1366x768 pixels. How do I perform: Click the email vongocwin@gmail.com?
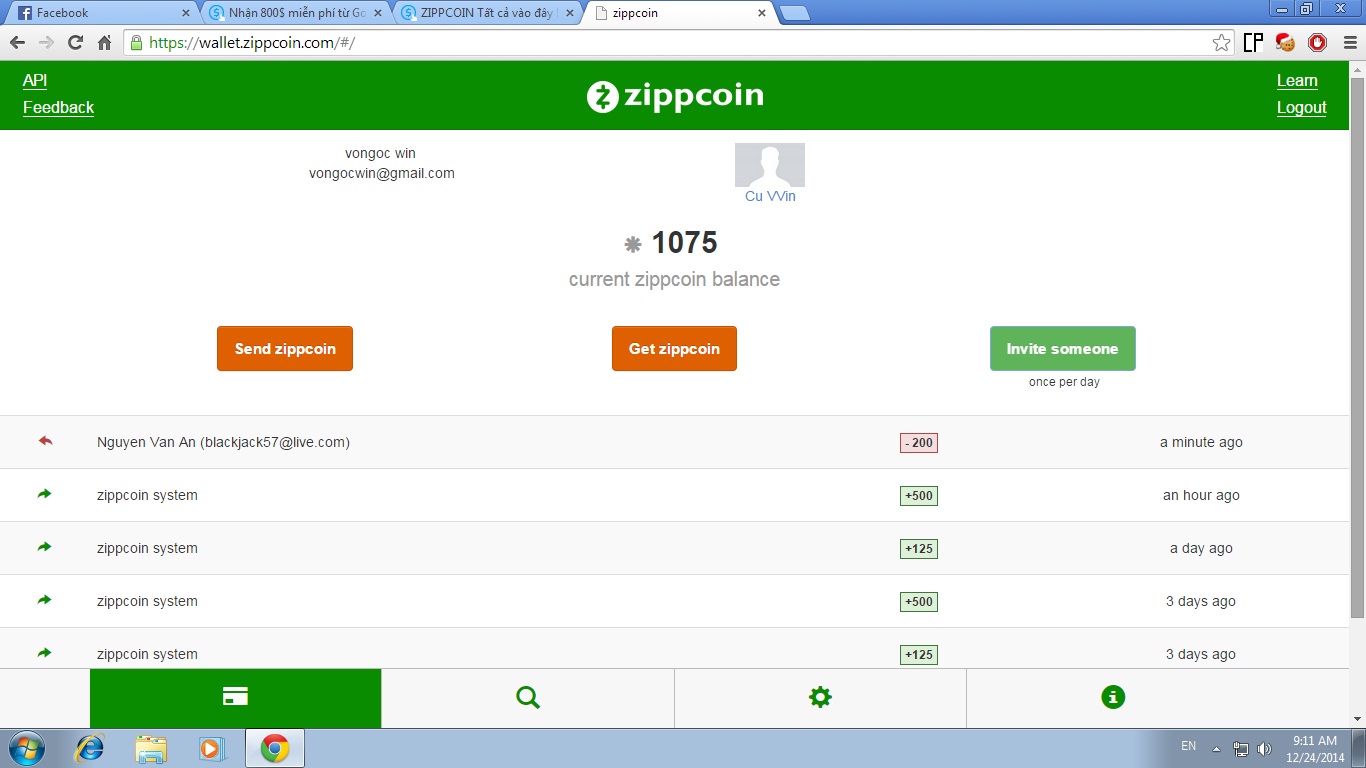tap(382, 173)
